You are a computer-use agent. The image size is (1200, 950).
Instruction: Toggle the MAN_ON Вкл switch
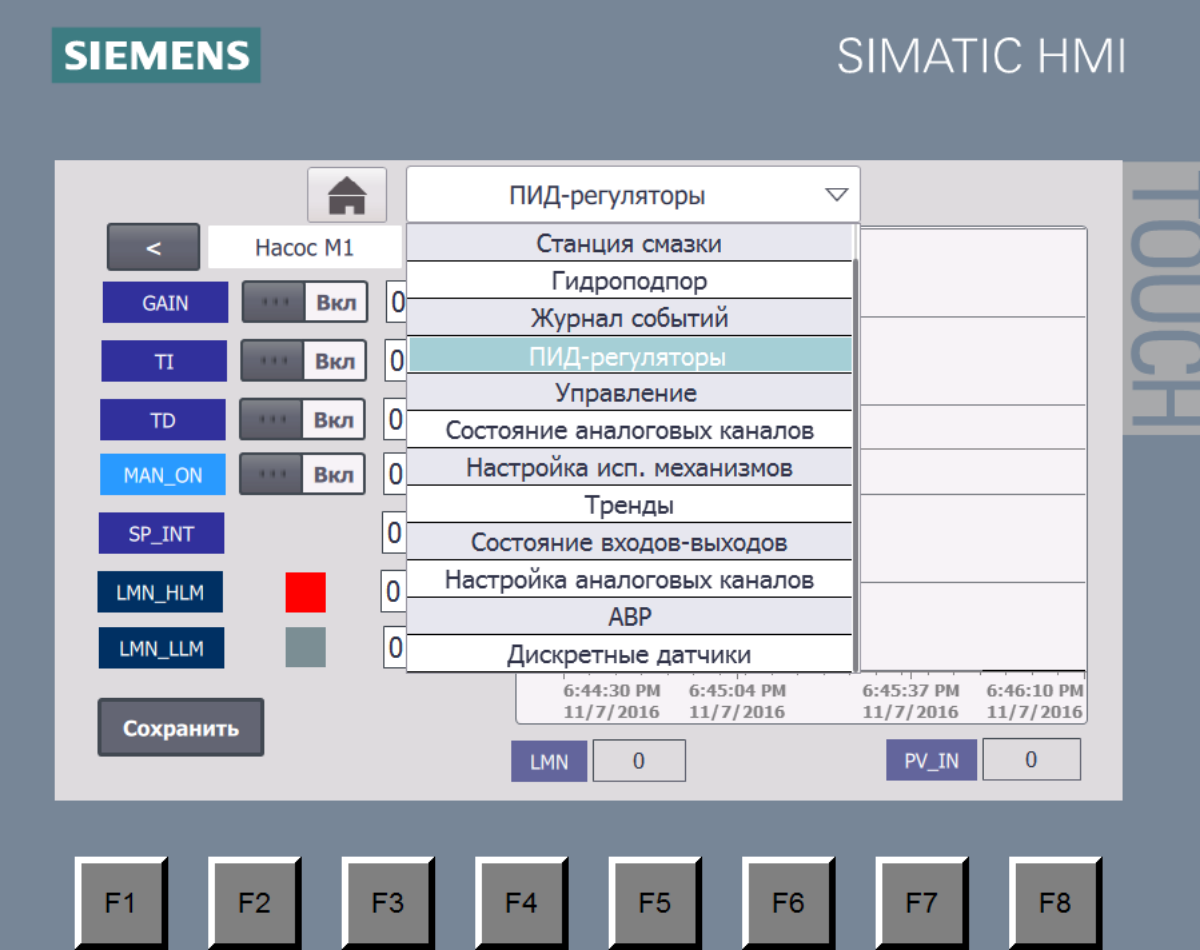(303, 474)
